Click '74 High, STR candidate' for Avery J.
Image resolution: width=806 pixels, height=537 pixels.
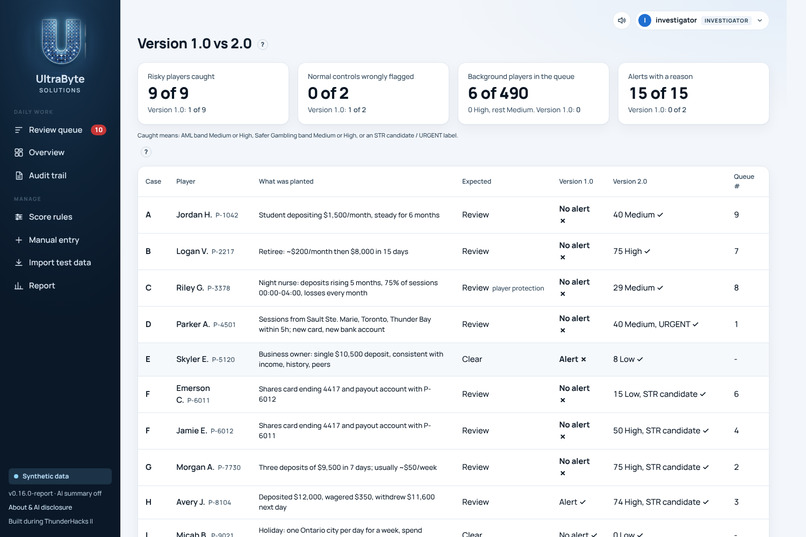pos(661,502)
